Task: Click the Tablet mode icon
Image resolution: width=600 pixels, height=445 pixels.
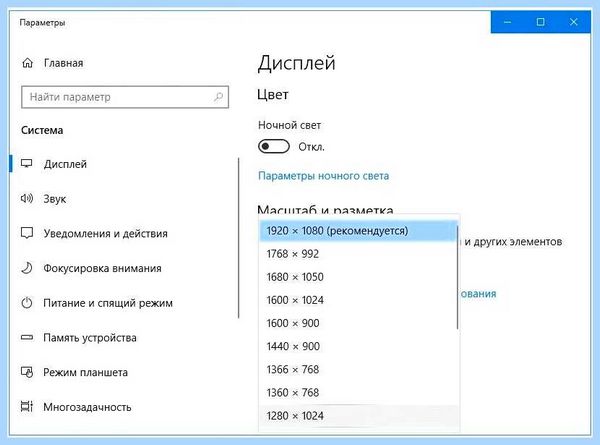Action: tap(27, 372)
